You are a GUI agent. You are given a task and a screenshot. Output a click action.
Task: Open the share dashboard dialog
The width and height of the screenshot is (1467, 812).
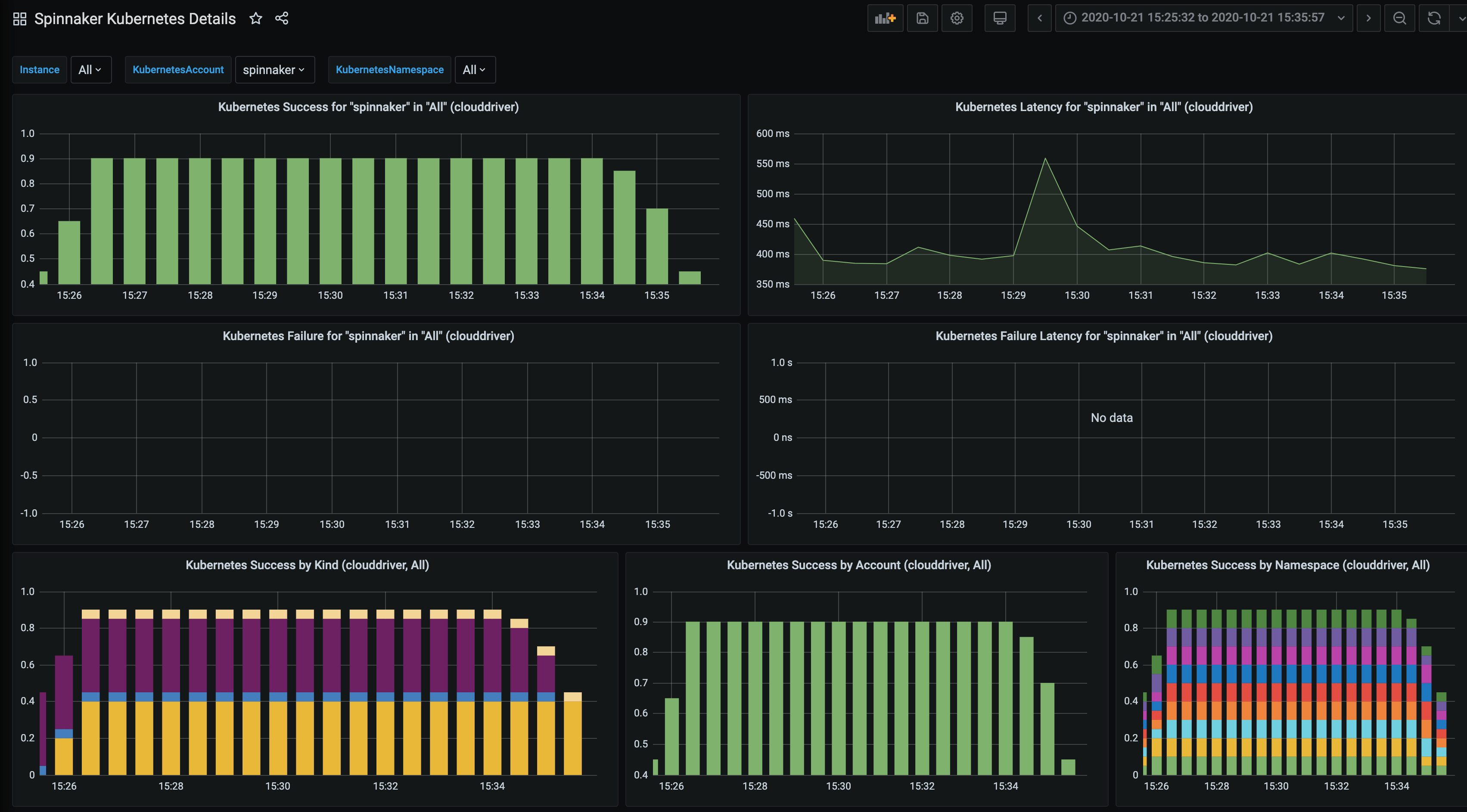282,18
